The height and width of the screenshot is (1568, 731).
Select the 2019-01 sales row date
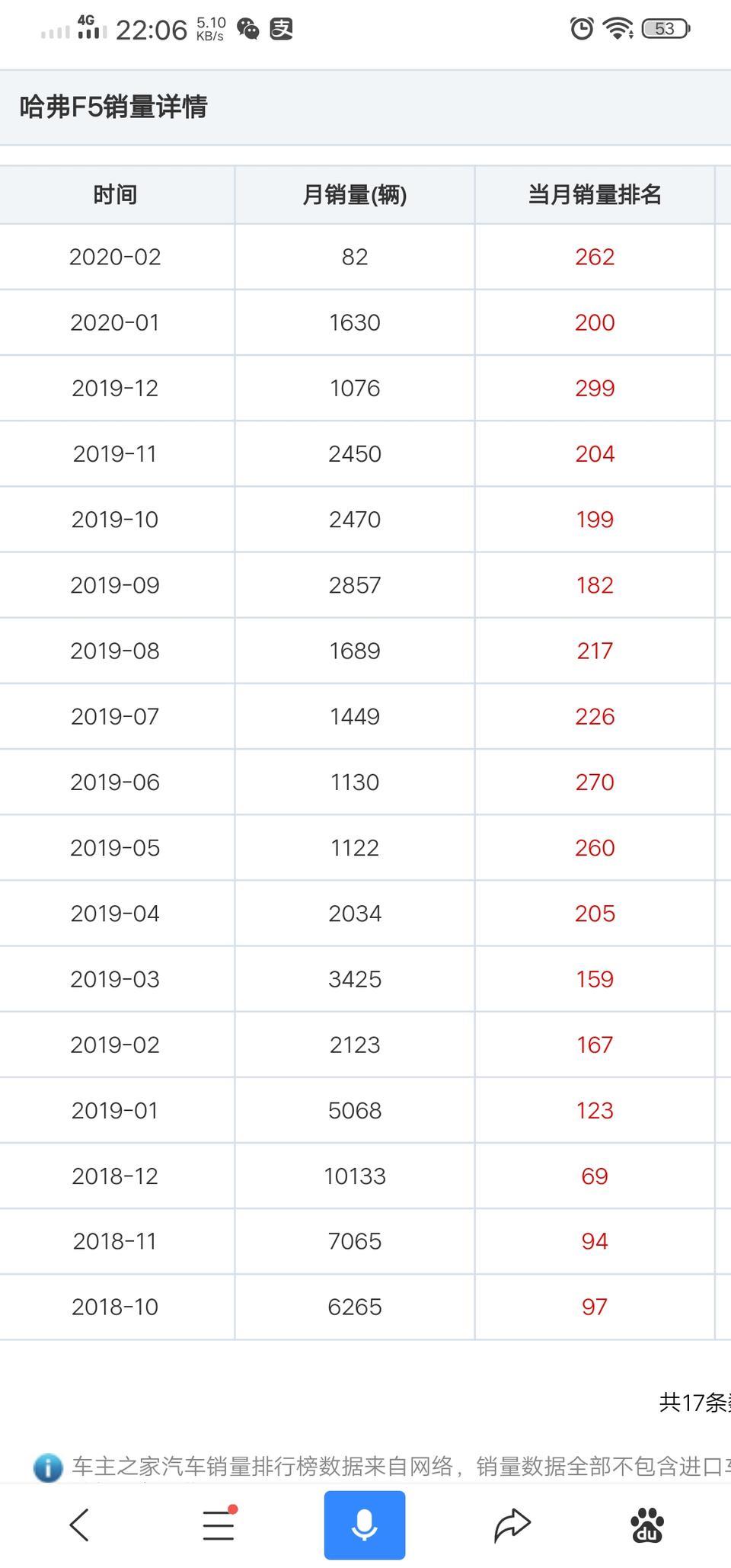coord(115,1110)
